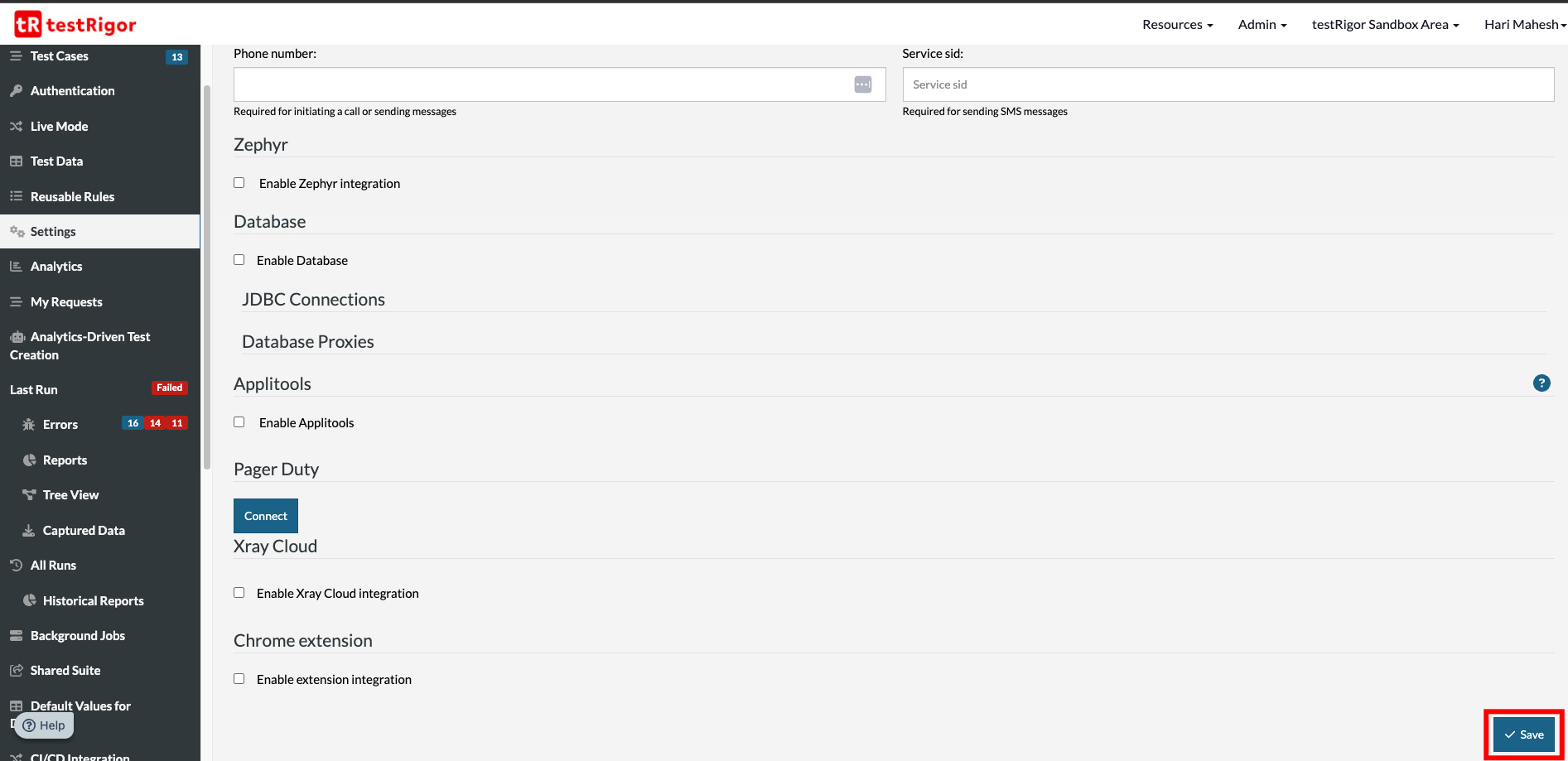Click the sidebar vertical scrollbar
1568x761 pixels.
coord(206,277)
